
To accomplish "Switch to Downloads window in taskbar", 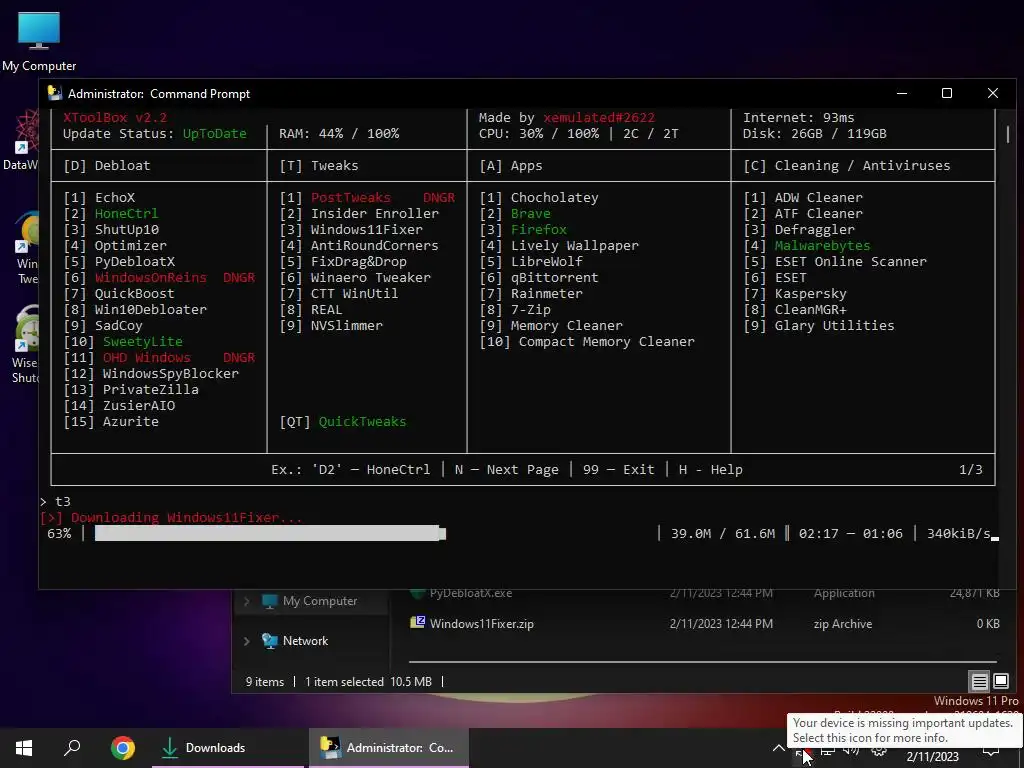I will 227,748.
